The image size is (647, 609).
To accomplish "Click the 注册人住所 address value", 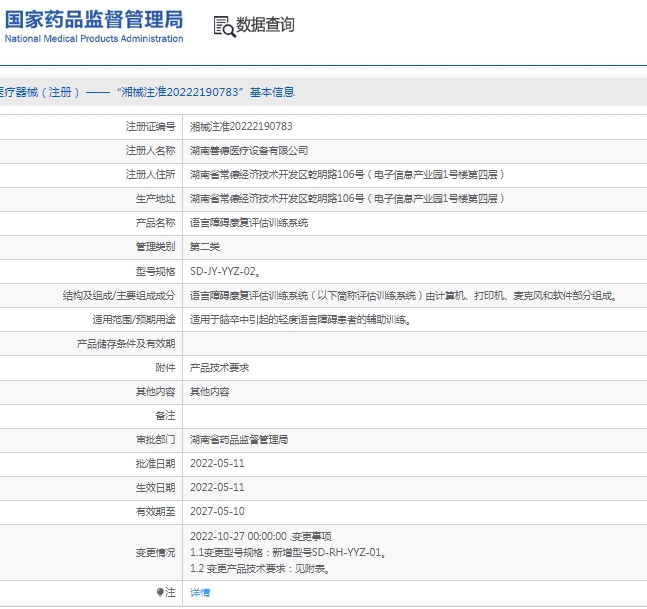I will tap(347, 175).
